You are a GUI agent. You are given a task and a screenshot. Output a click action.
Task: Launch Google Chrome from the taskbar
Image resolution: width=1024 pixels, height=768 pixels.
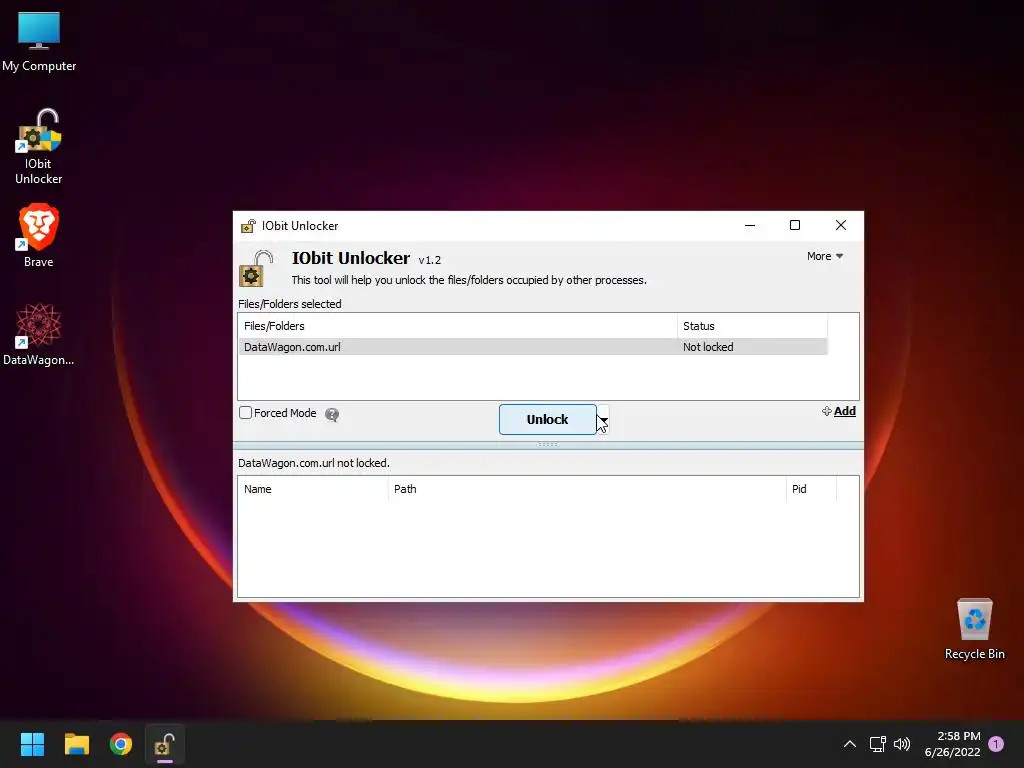click(121, 744)
